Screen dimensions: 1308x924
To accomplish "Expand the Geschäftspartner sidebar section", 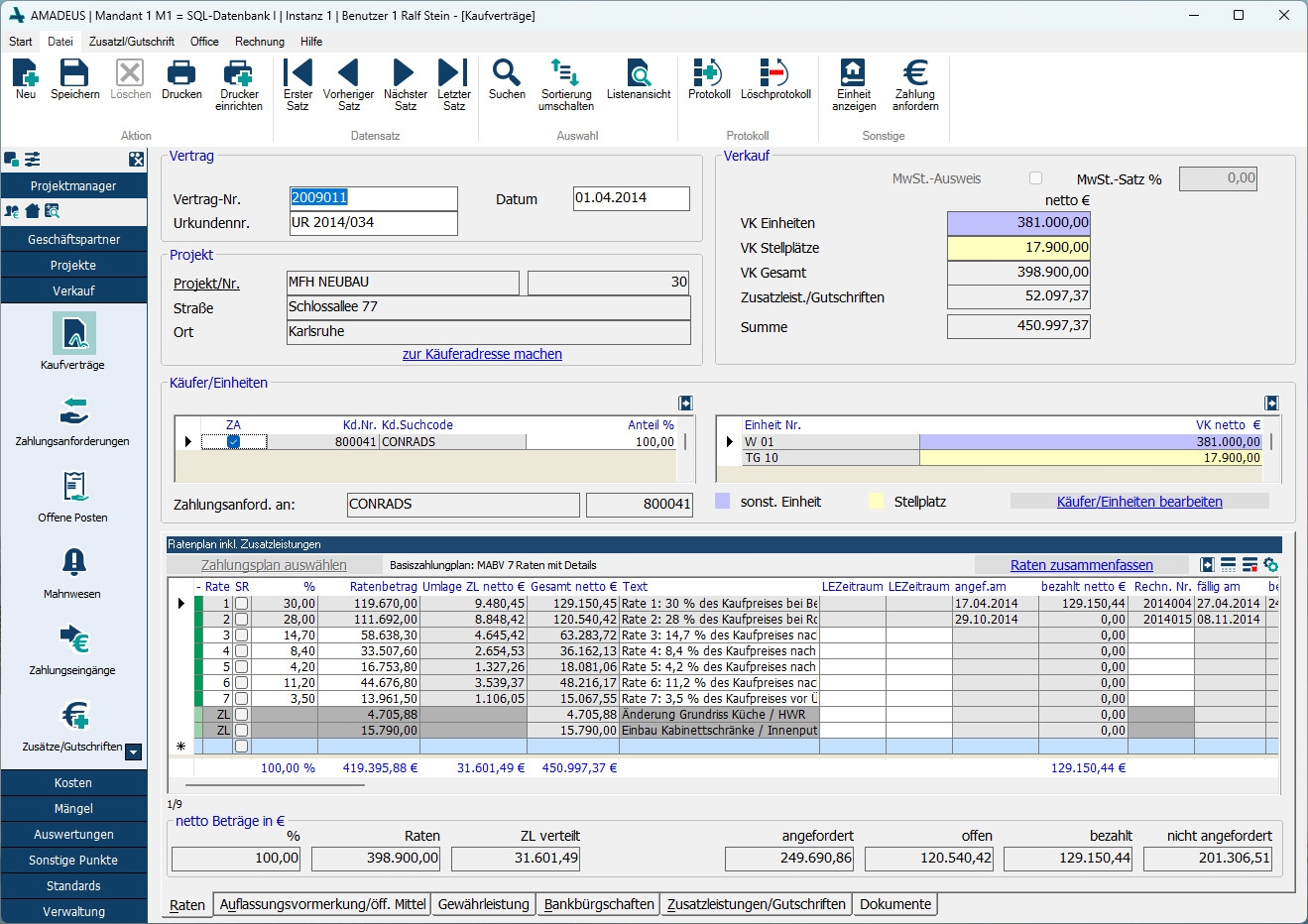I will [x=73, y=240].
